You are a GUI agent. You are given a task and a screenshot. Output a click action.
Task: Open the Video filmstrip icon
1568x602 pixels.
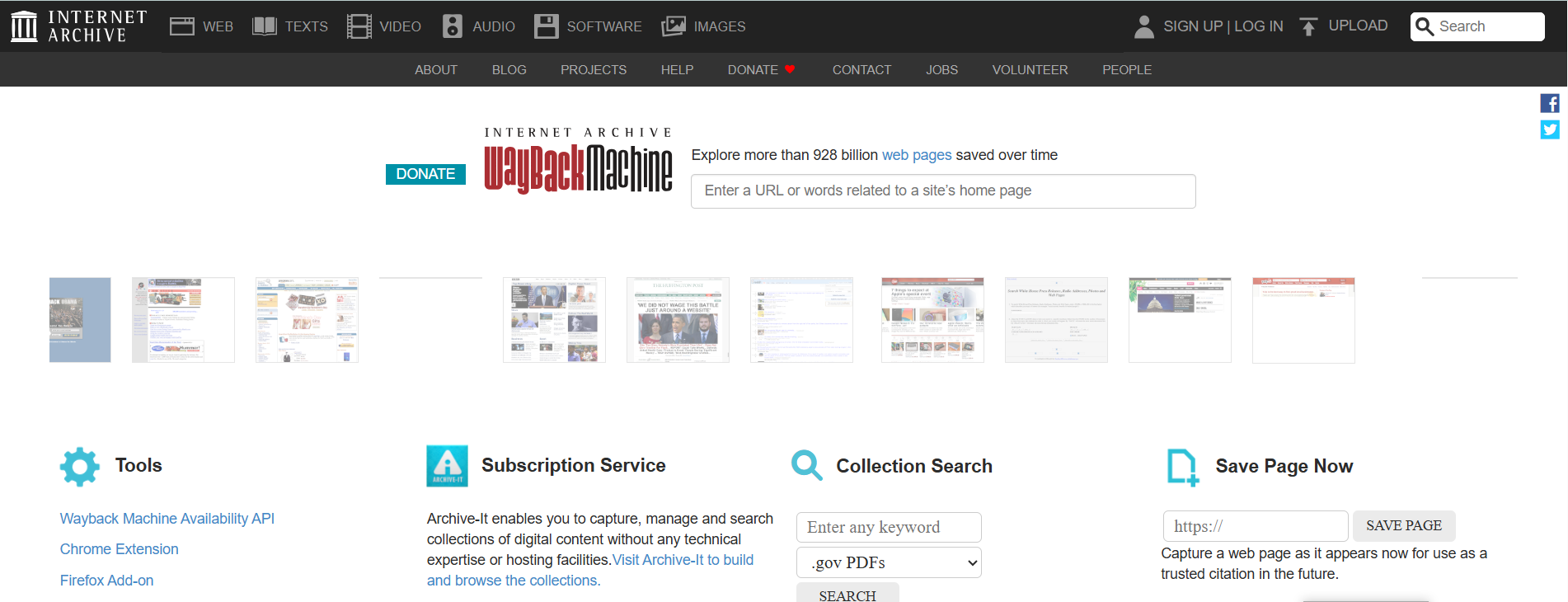pos(359,26)
